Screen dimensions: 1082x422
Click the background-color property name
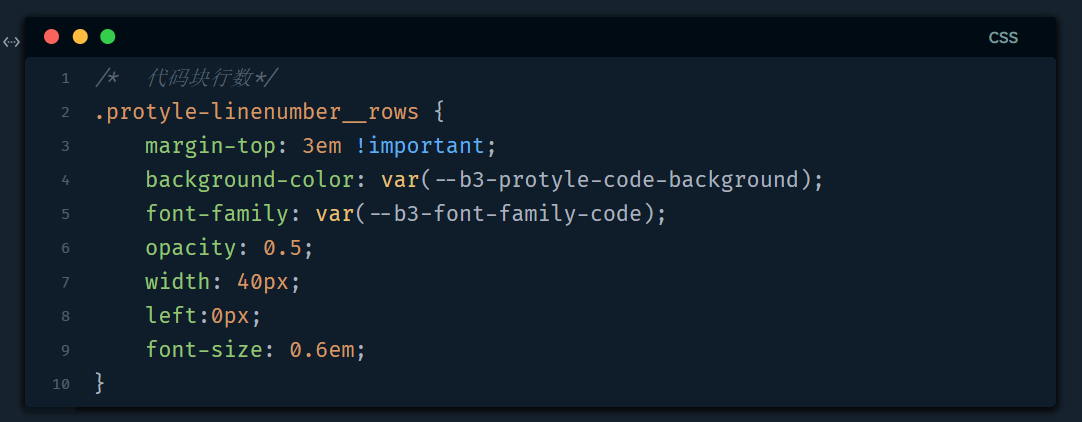pyautogui.click(x=254, y=180)
